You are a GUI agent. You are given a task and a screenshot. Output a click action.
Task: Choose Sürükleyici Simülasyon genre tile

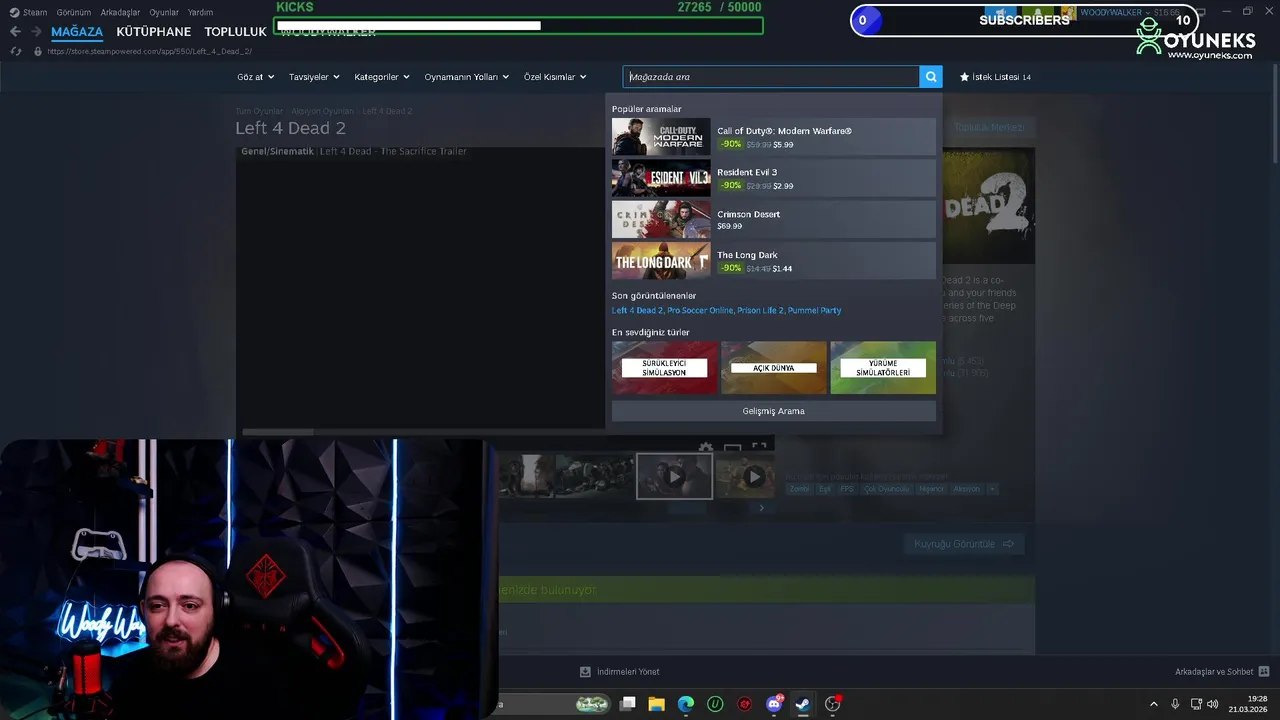pos(665,368)
